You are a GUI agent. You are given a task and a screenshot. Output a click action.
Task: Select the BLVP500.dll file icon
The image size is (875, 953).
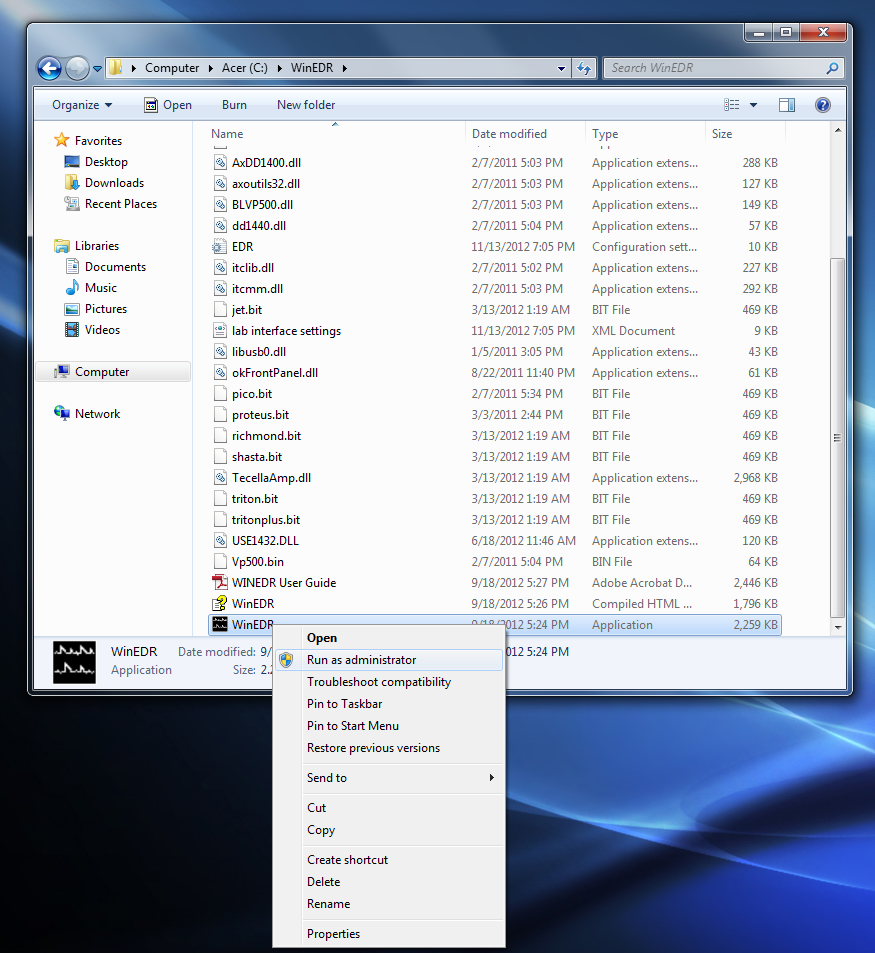click(220, 204)
